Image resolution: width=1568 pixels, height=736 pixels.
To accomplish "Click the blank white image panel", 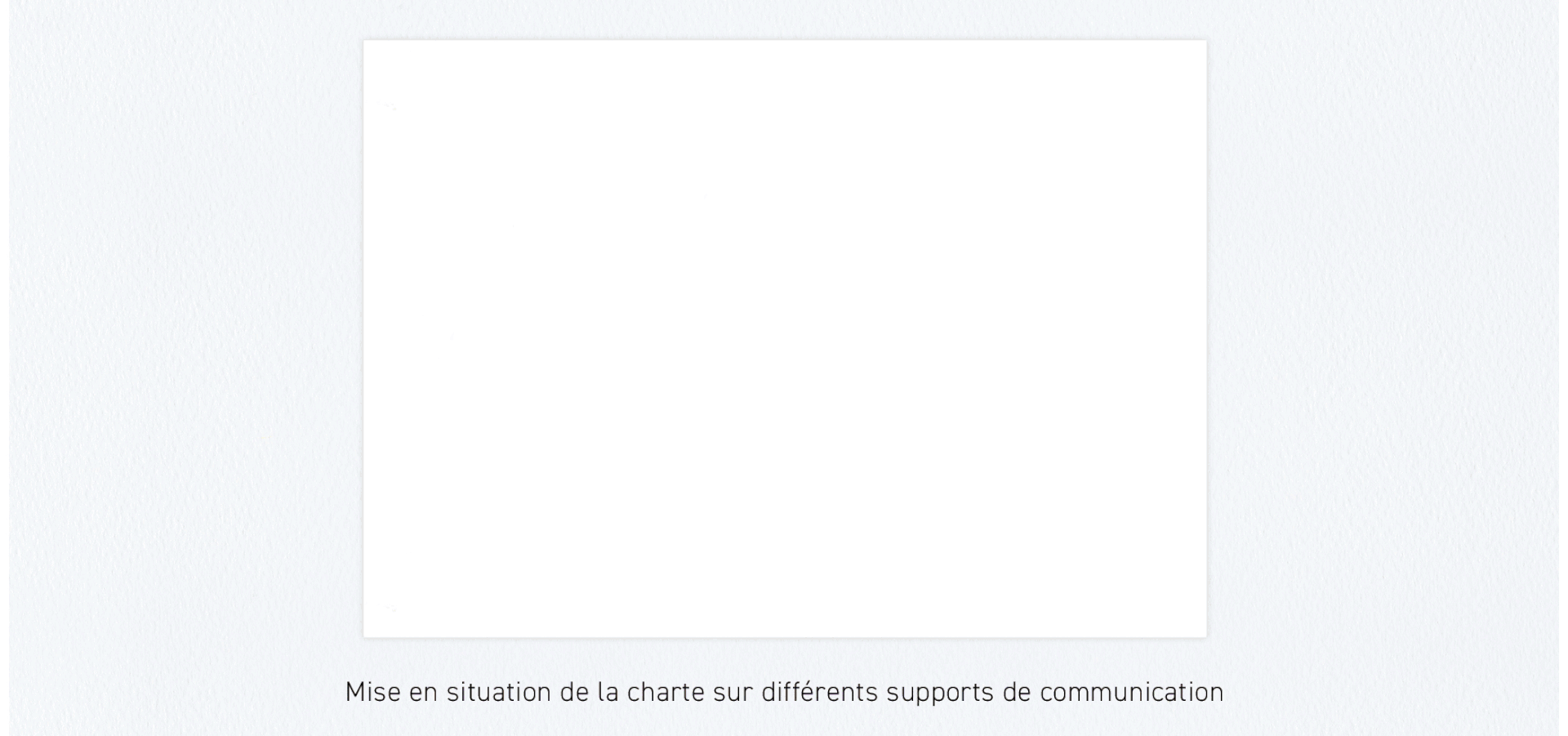I will tap(784, 338).
